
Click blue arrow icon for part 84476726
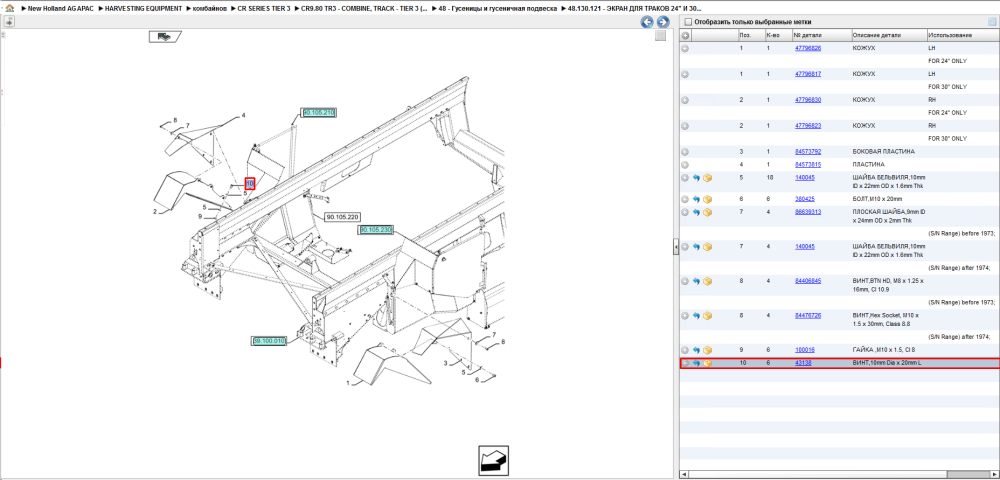696,316
